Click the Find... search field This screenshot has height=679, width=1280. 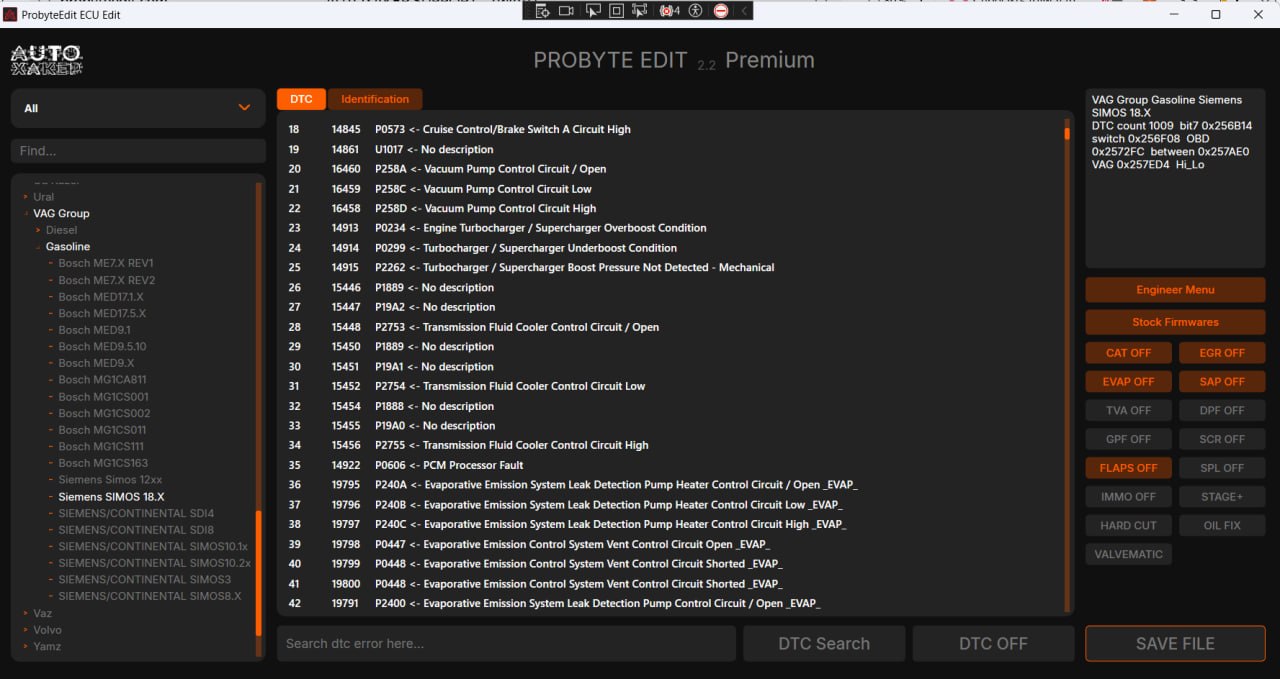click(138, 151)
